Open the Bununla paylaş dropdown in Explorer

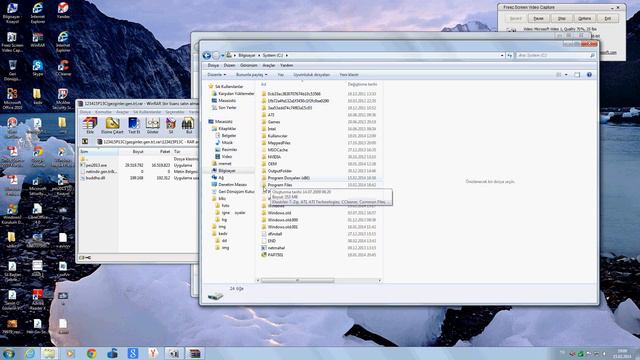pos(251,75)
